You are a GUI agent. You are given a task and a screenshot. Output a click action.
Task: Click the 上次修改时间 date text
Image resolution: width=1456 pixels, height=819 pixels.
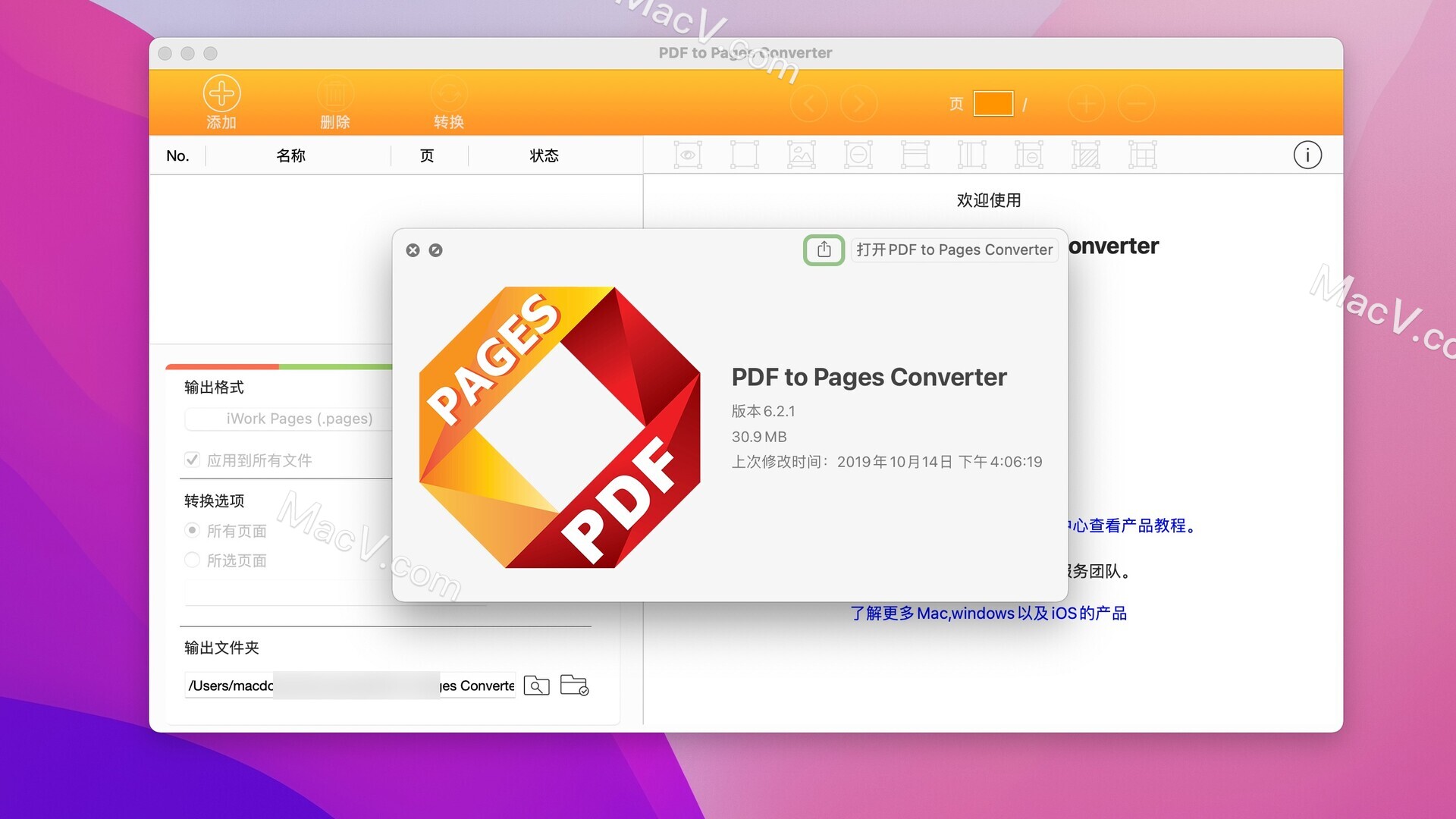click(886, 462)
